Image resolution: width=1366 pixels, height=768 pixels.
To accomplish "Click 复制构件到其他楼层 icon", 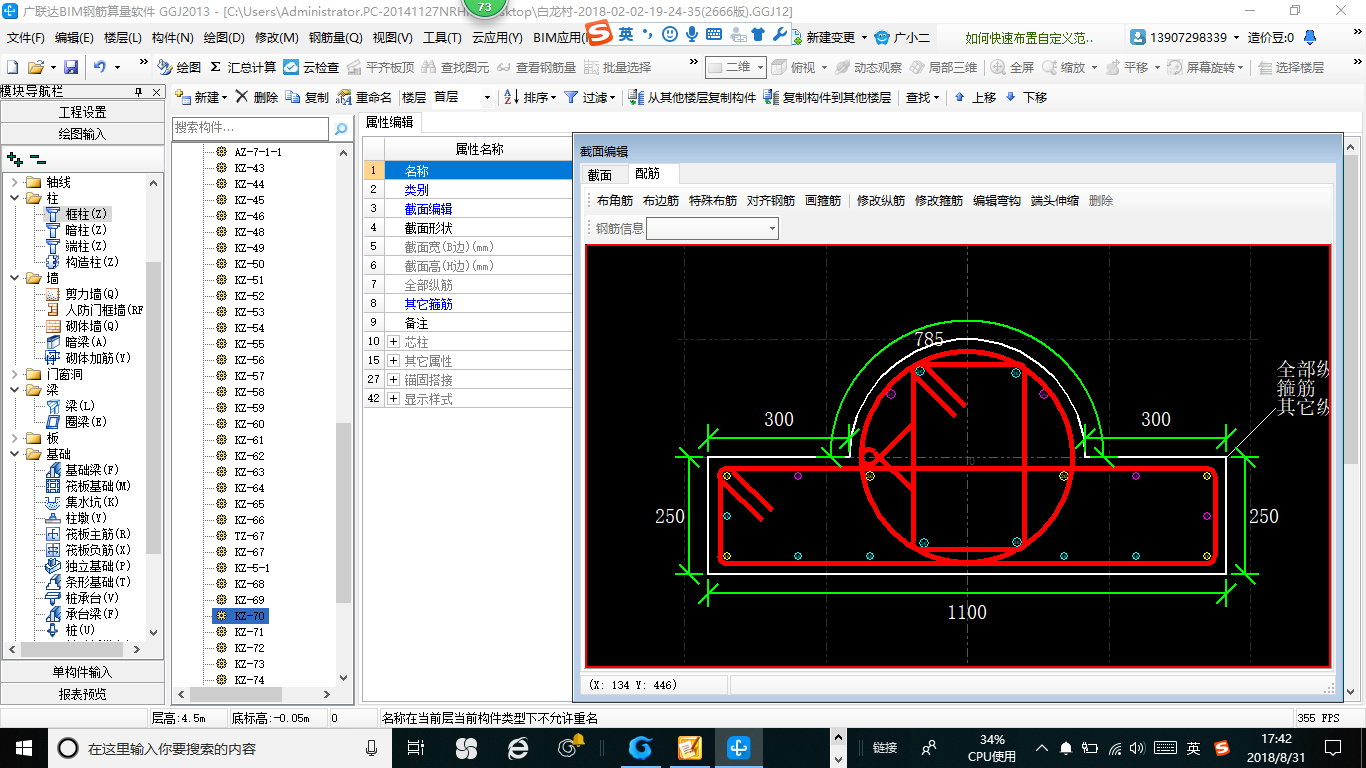I will [770, 97].
